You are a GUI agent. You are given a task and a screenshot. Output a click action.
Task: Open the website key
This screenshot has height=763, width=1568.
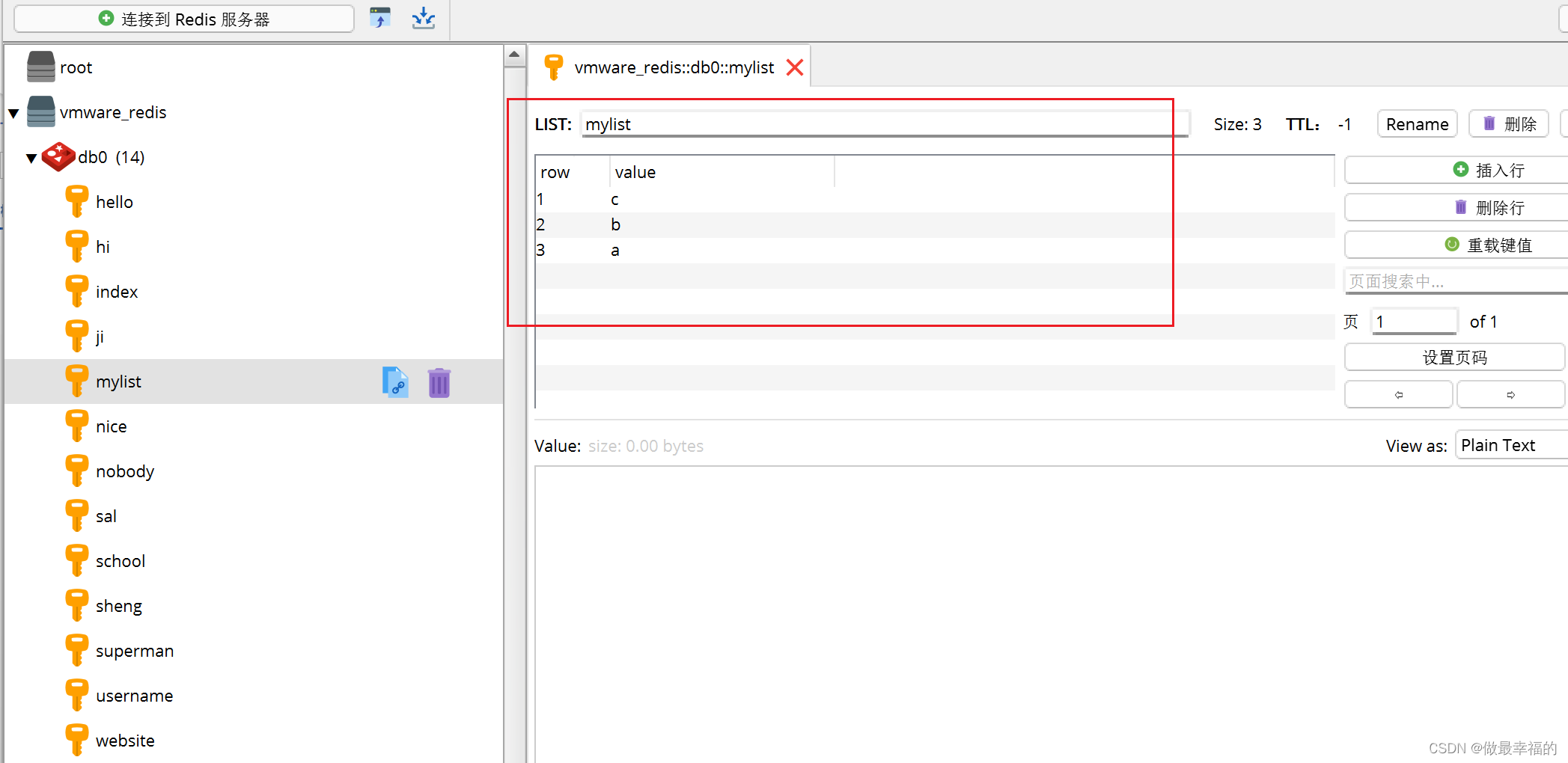[x=126, y=741]
